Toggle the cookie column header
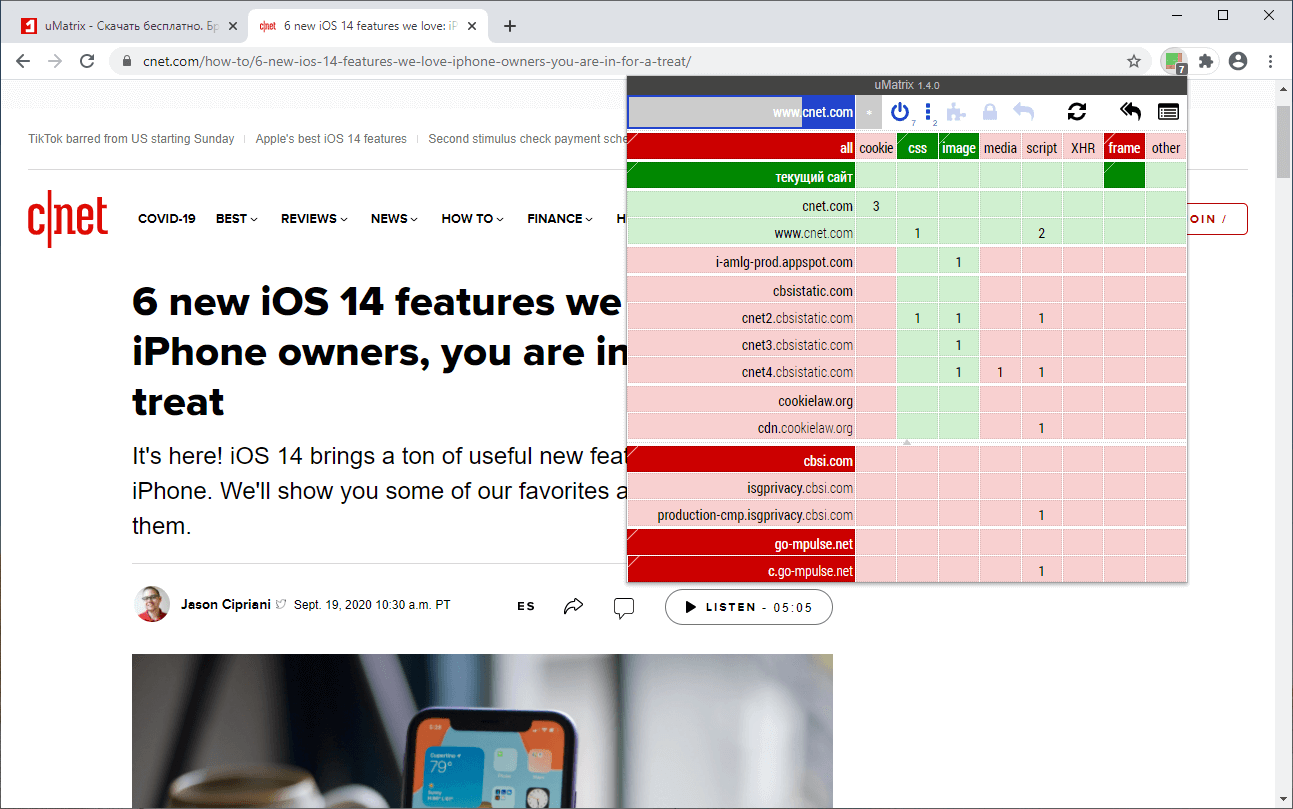The image size is (1293, 809). 876,147
